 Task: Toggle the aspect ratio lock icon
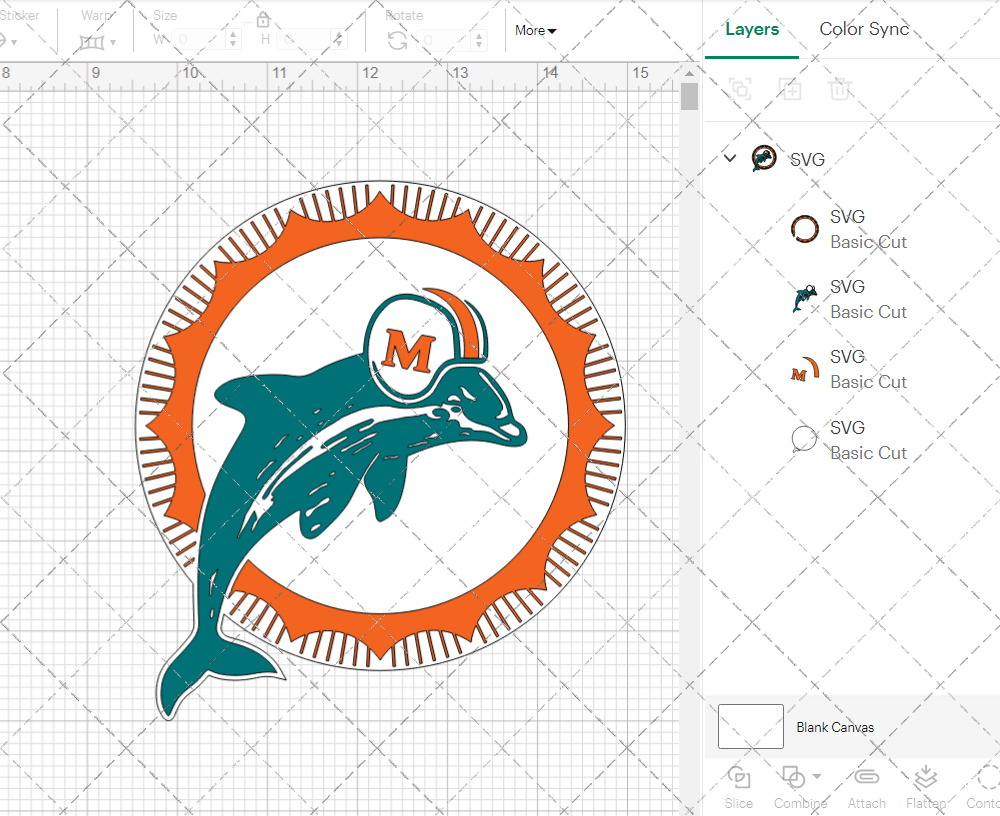[263, 21]
